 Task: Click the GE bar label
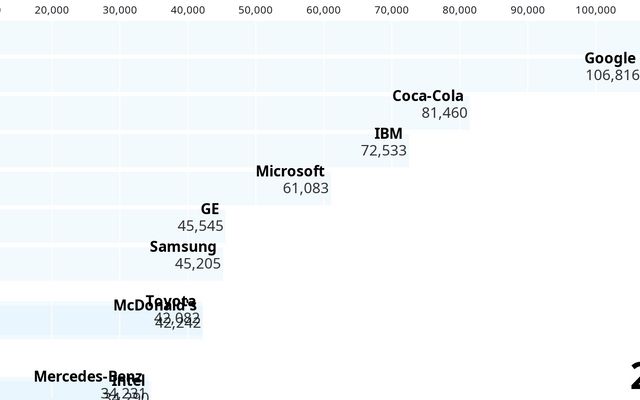tap(209, 209)
